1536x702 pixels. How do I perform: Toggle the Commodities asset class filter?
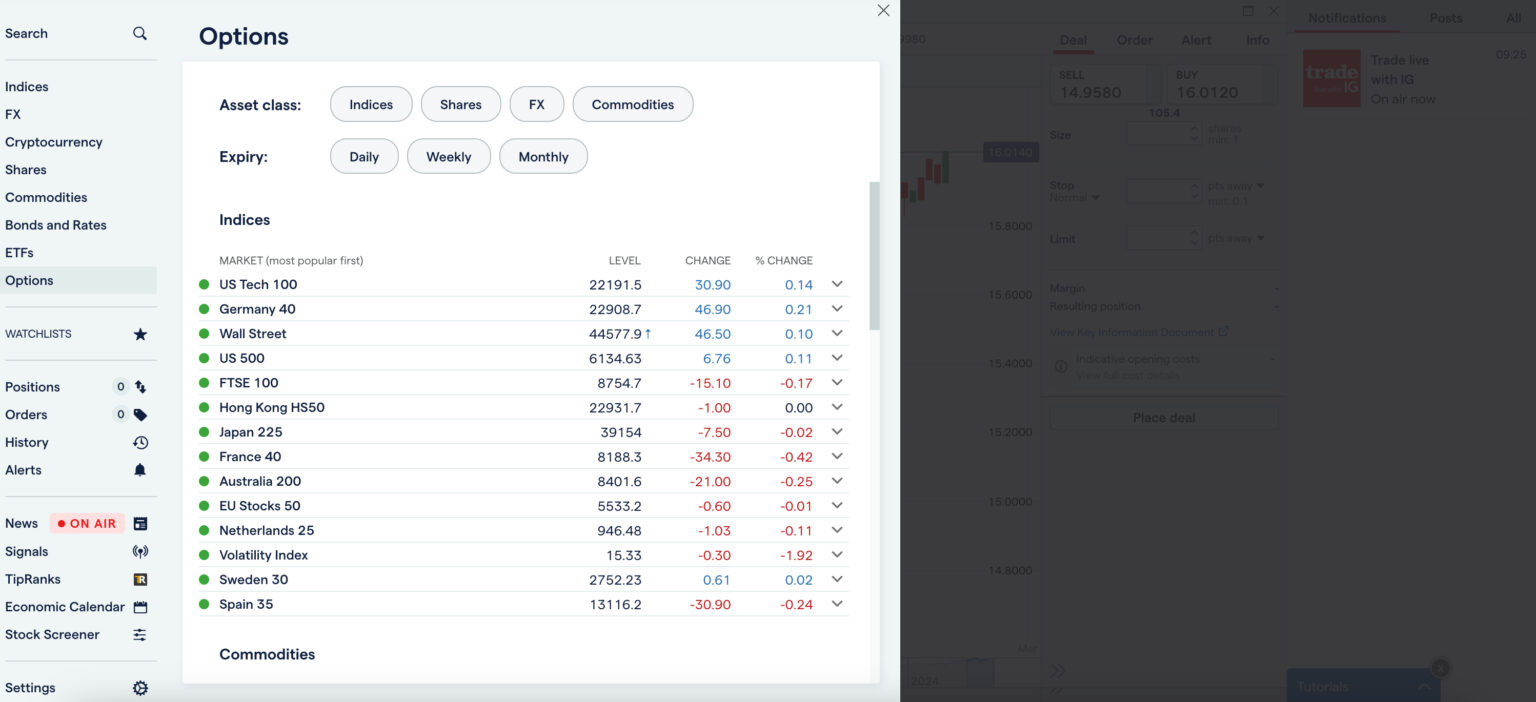[633, 104]
